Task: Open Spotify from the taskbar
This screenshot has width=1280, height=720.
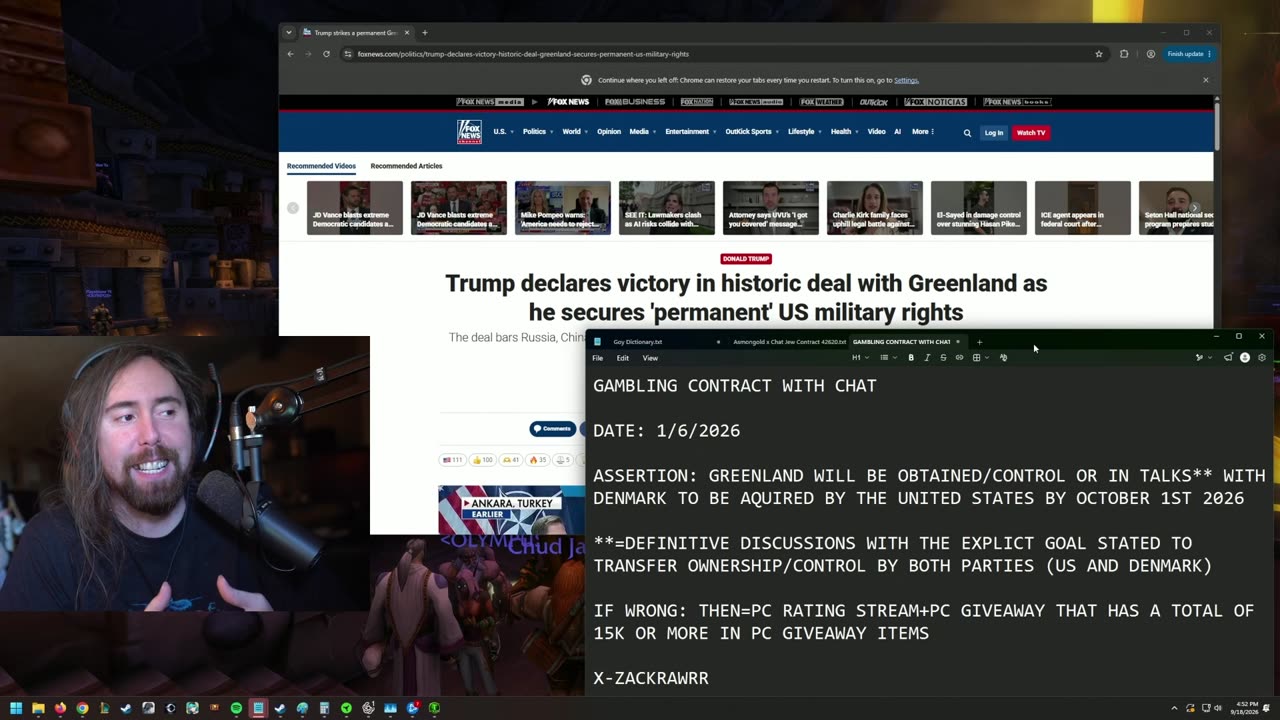Action: coord(236,708)
